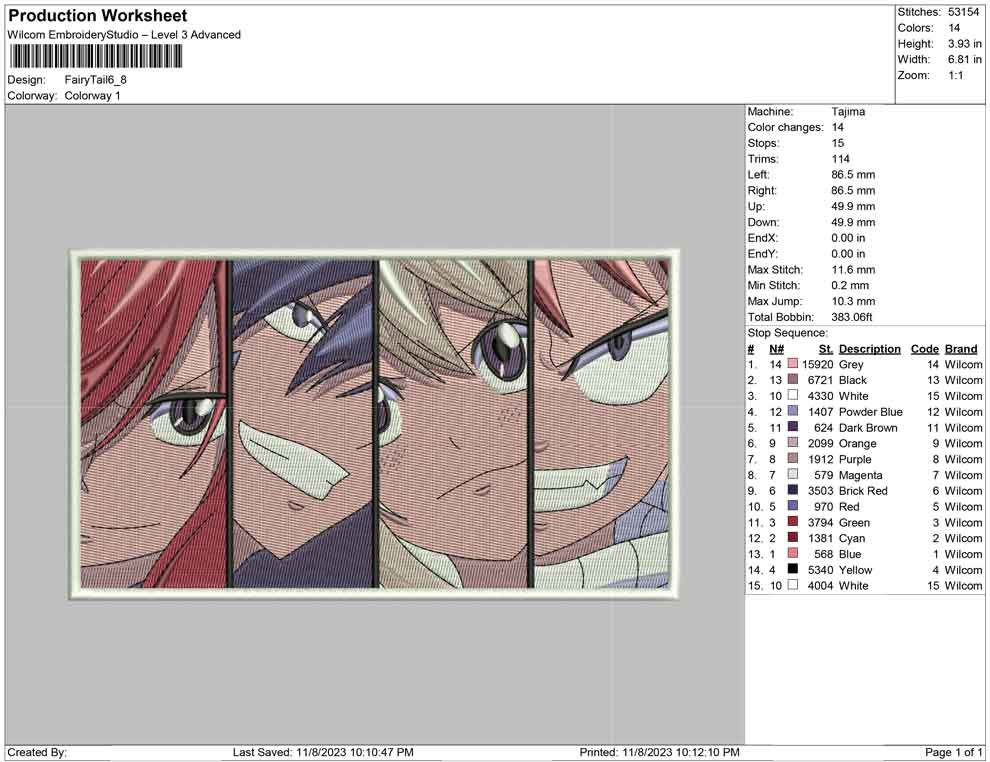Click the Brick Red color swatch

point(792,491)
